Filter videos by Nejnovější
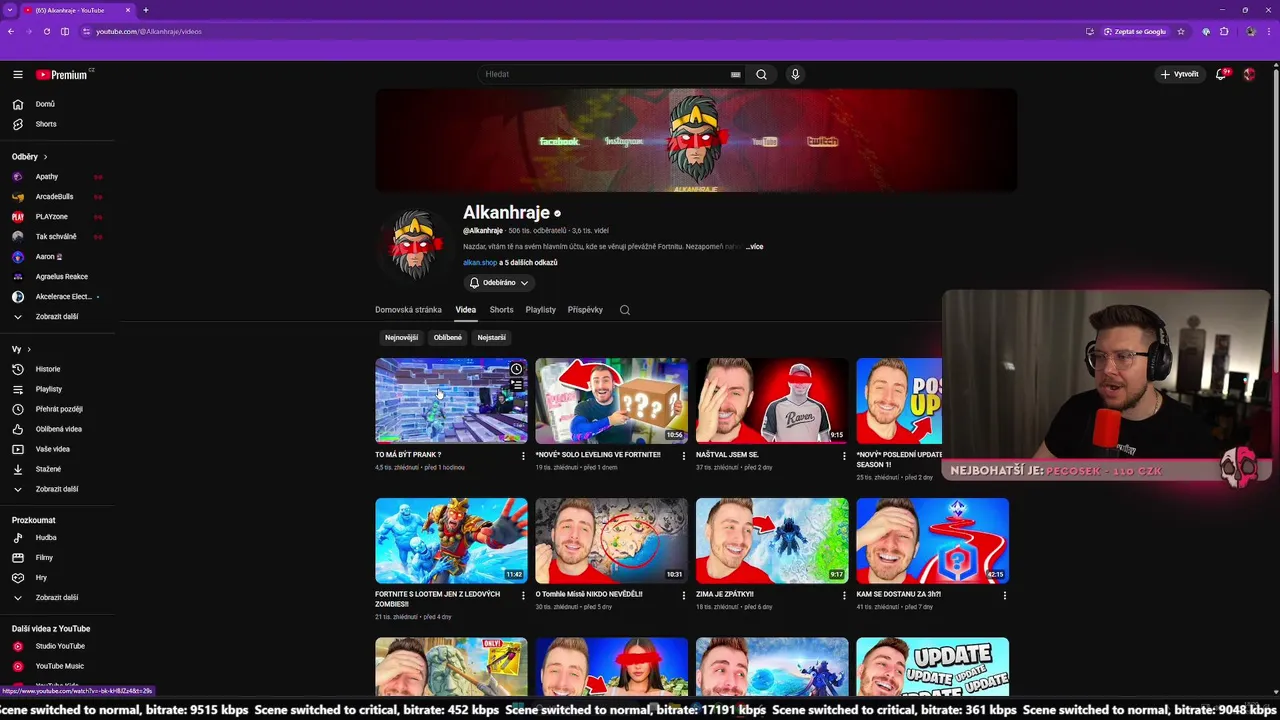Image resolution: width=1280 pixels, height=720 pixels. pyautogui.click(x=401, y=337)
